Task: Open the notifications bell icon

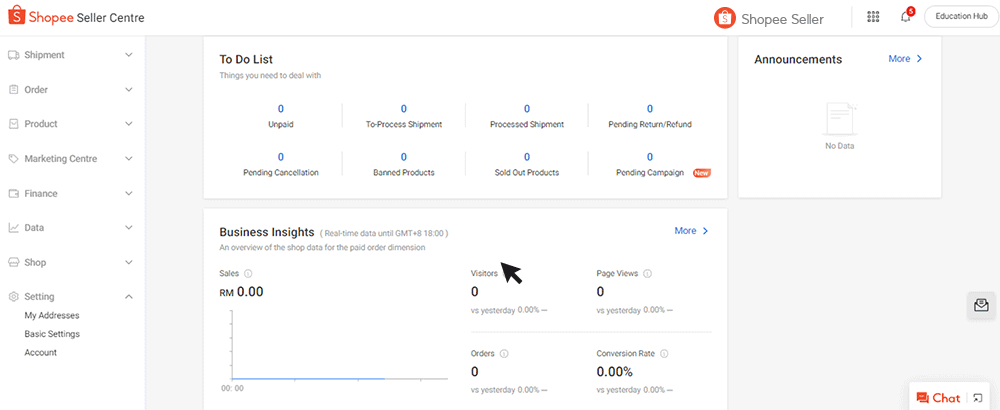Action: (906, 17)
